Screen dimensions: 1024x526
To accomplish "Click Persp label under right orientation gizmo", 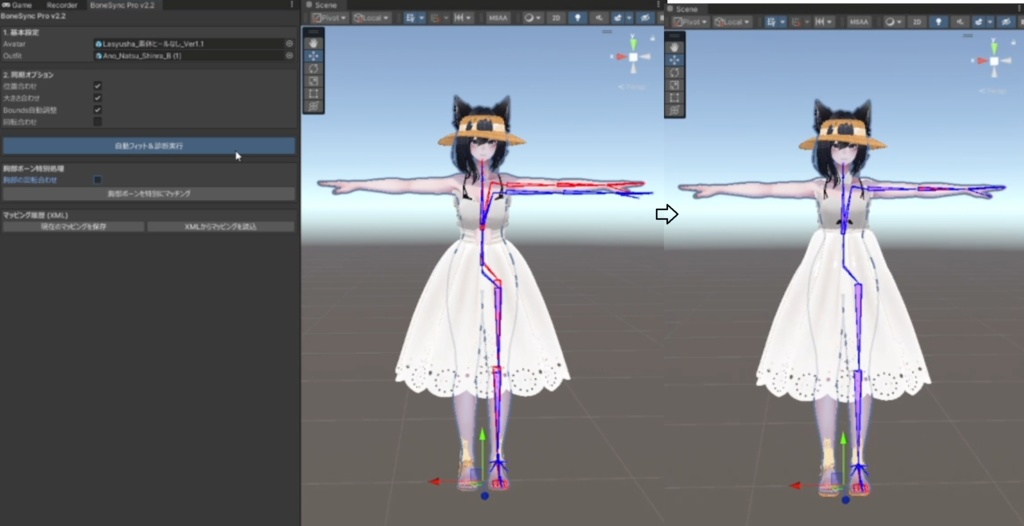I will 993,91.
